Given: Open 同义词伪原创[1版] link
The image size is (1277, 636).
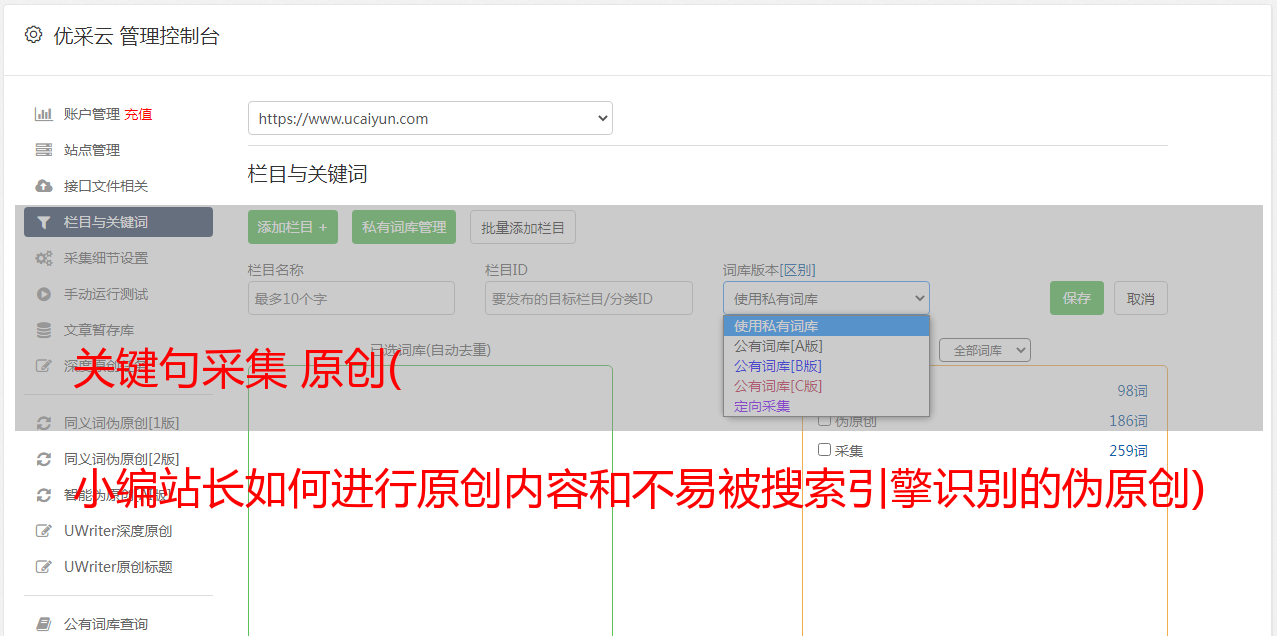Looking at the screenshot, I should click(122, 423).
